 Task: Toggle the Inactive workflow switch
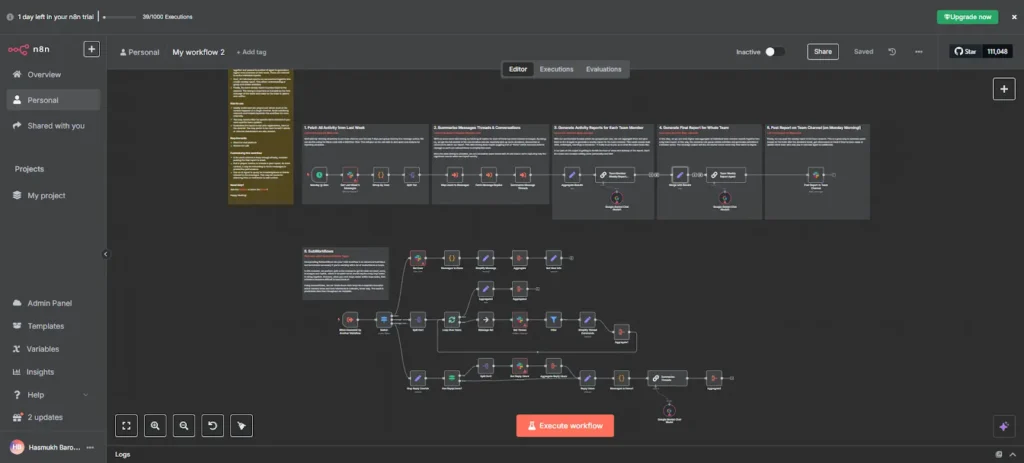click(x=774, y=51)
